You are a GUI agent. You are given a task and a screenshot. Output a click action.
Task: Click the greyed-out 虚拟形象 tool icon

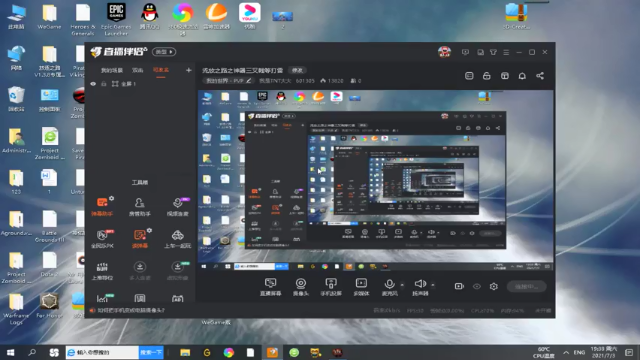click(178, 267)
